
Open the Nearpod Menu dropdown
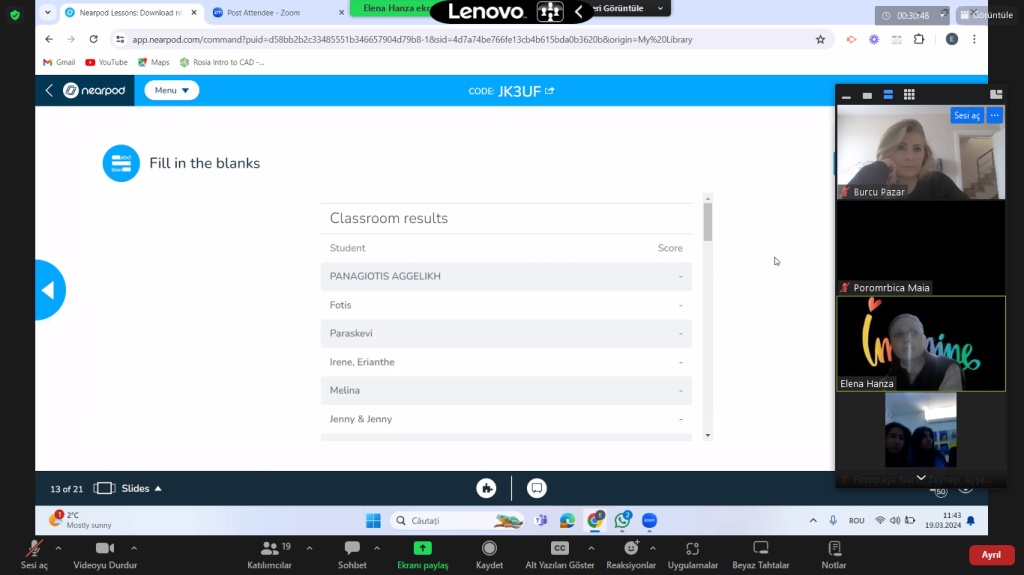point(172,90)
